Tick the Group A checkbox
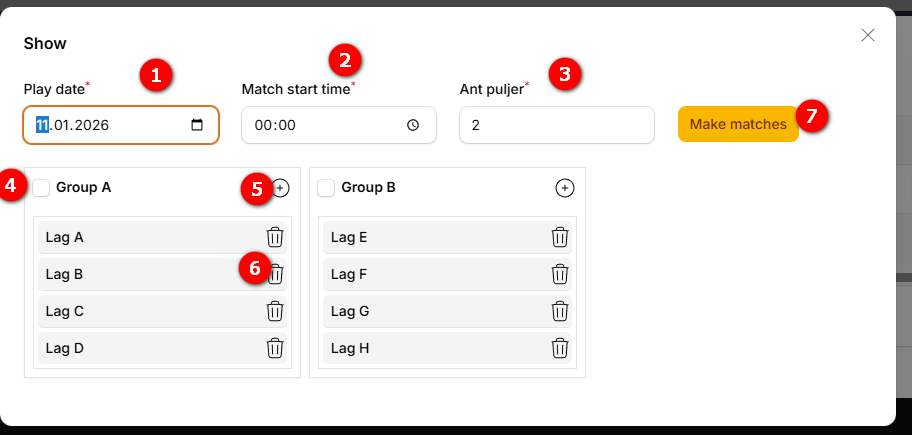This screenshot has height=435, width=912. click(x=42, y=187)
